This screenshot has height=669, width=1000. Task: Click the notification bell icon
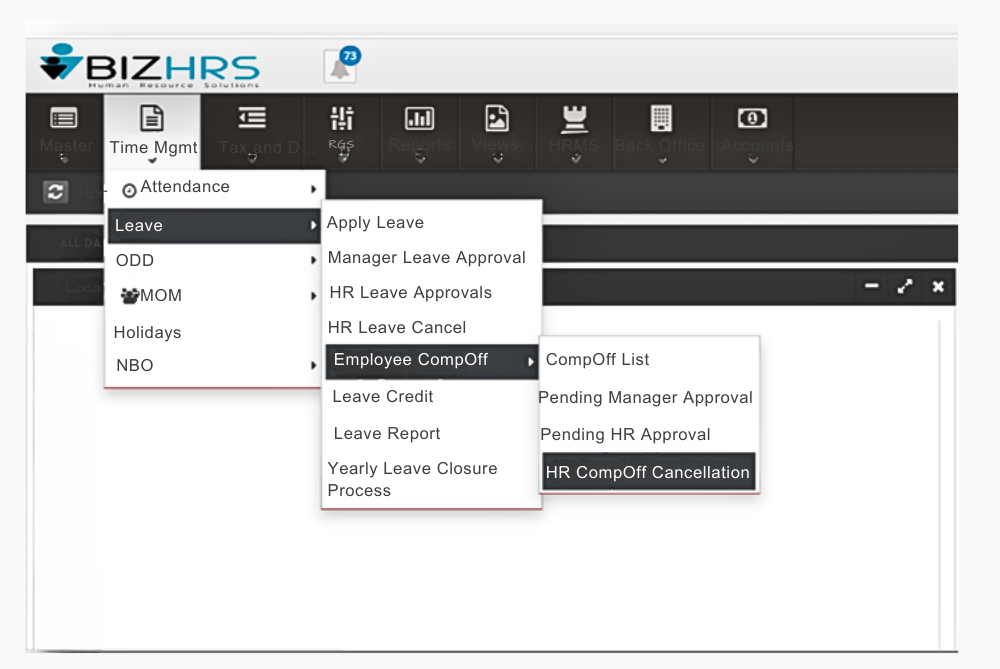click(340, 67)
